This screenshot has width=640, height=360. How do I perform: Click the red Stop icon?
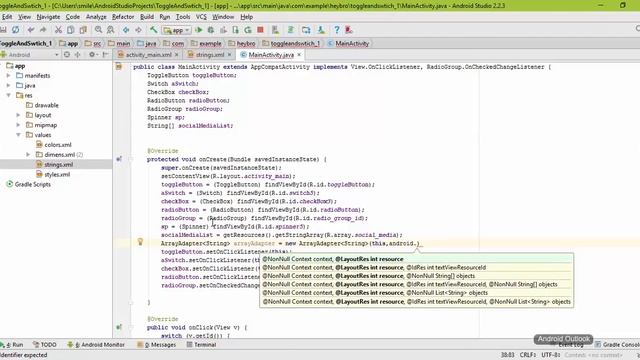pyautogui.click(x=260, y=30)
